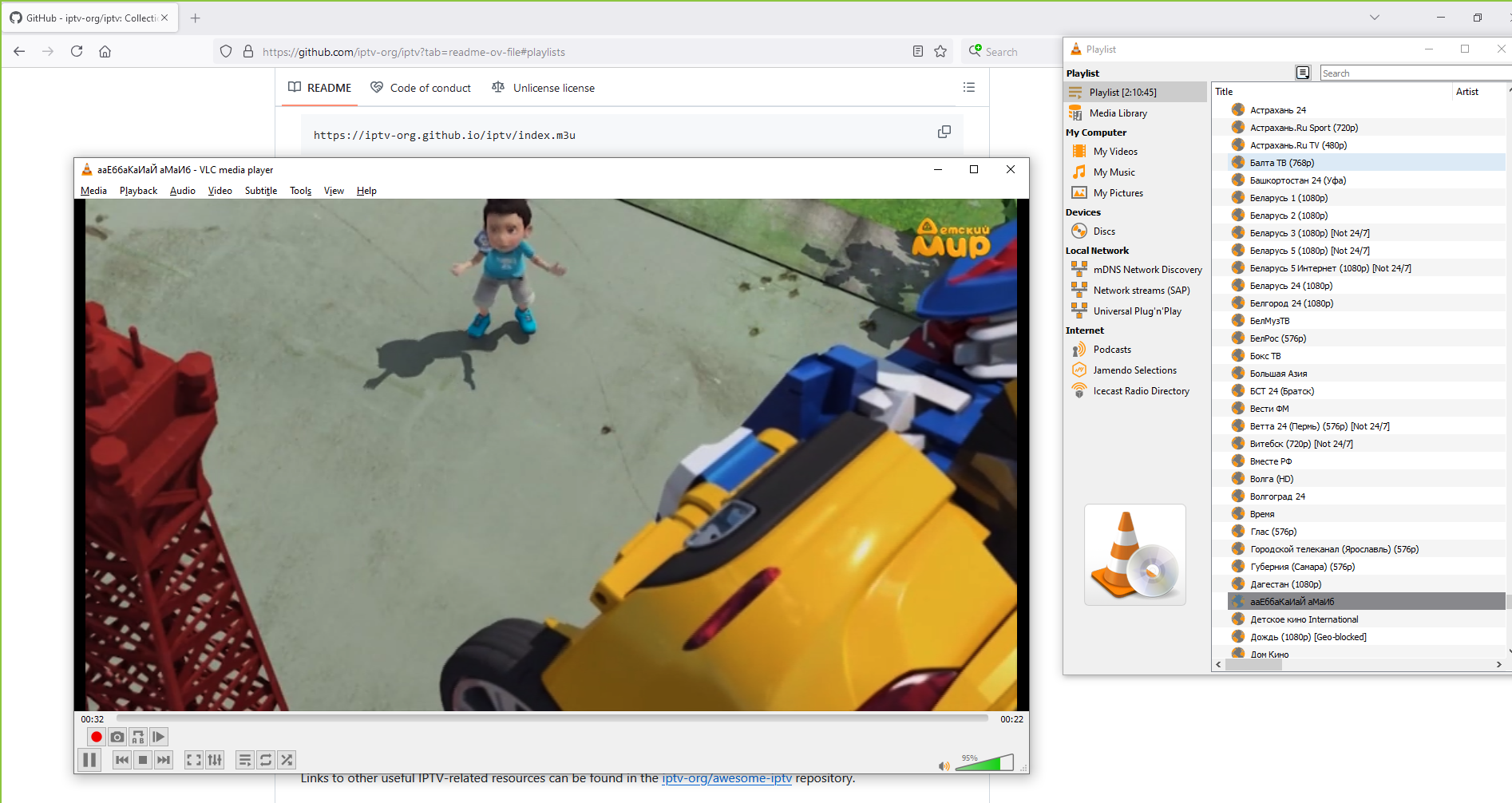1512x803 pixels.
Task: Skip to next media in playlist
Action: [164, 760]
